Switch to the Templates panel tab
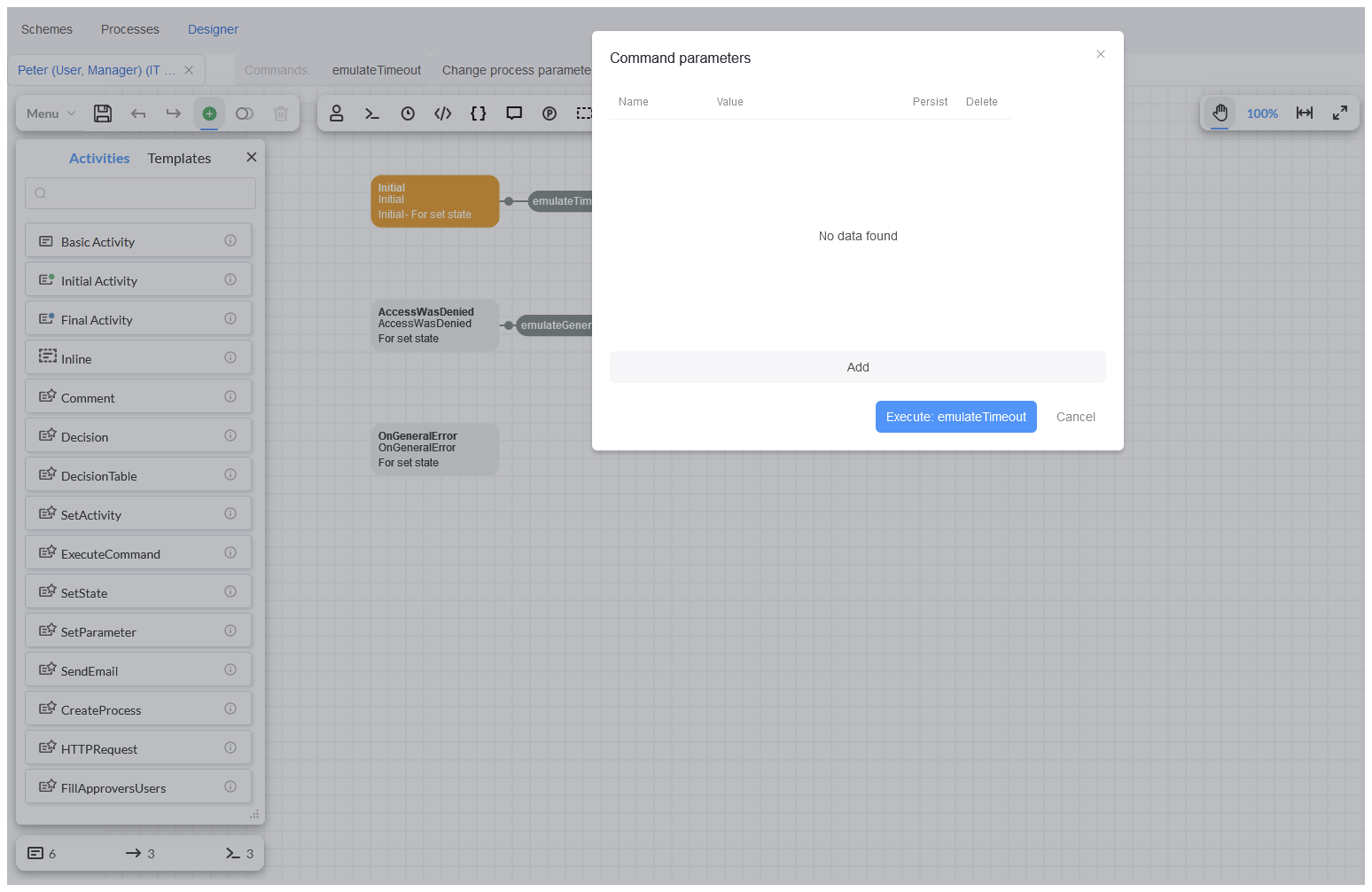The width and height of the screenshot is (1372, 892). (179, 158)
